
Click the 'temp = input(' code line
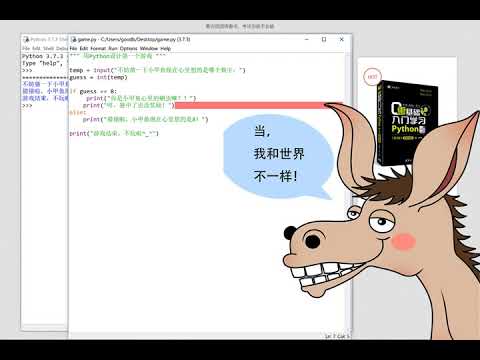tap(157, 70)
